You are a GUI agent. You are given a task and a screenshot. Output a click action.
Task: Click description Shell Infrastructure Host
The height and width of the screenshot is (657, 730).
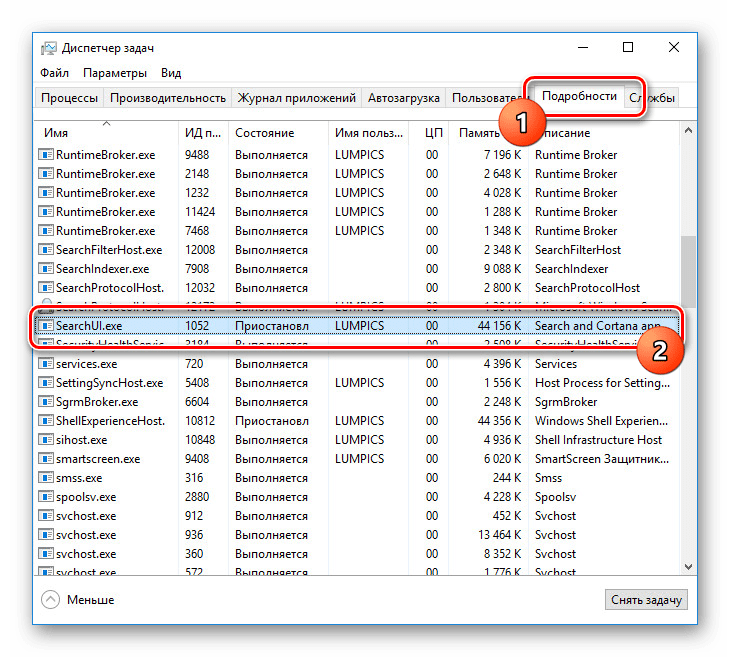pos(598,440)
